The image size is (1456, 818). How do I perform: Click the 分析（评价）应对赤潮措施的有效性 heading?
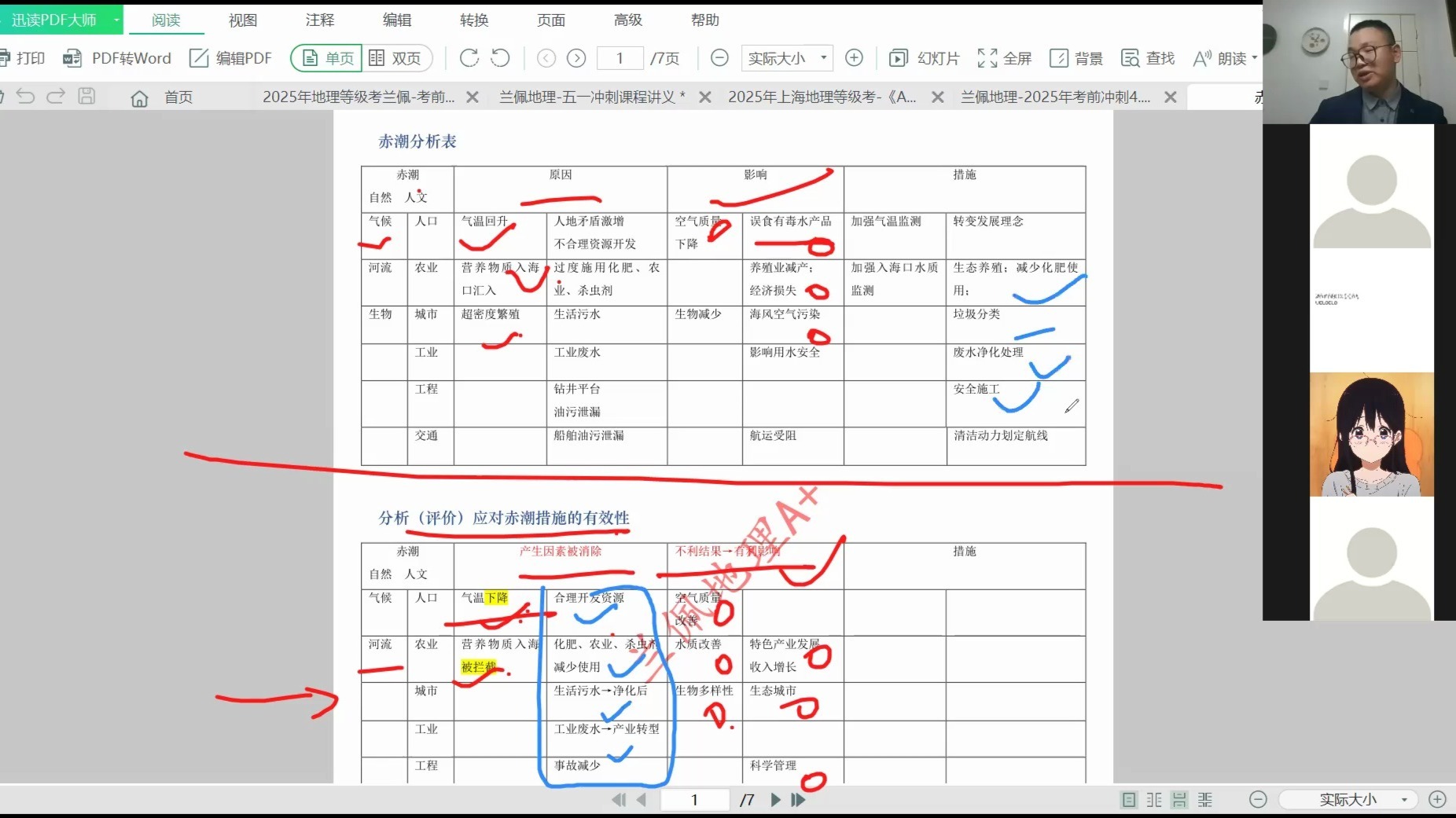pyautogui.click(x=504, y=518)
